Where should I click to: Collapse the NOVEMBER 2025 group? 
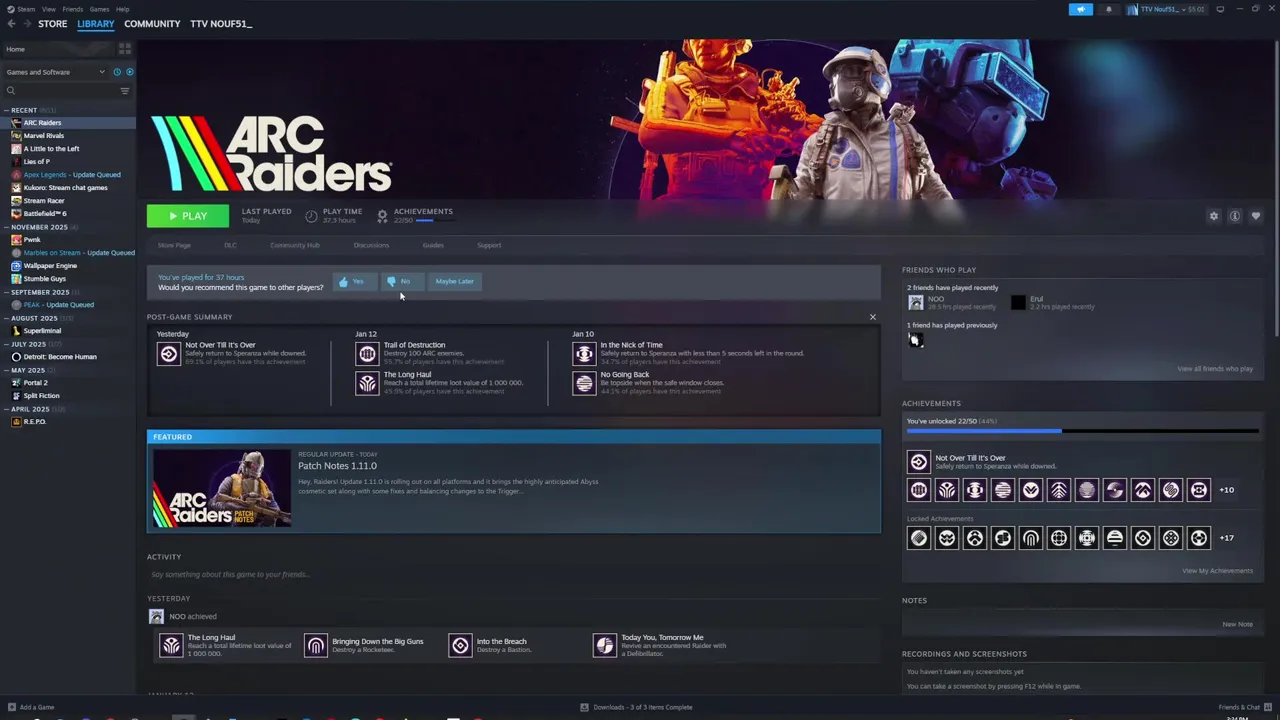[6, 227]
